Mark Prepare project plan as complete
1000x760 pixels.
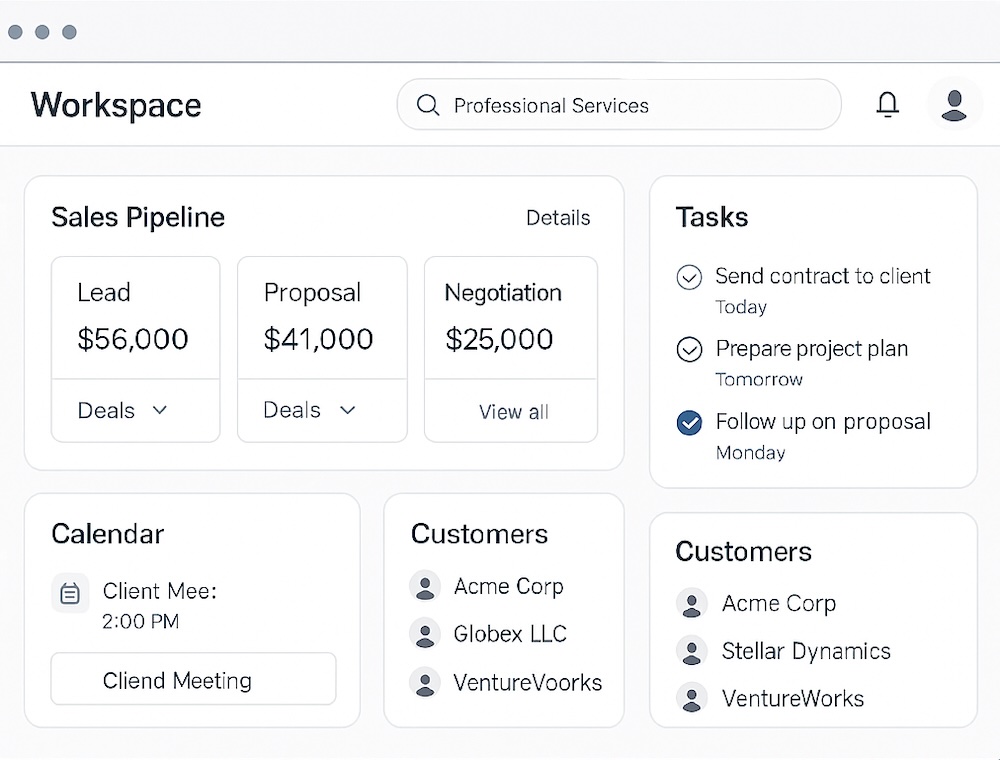point(689,349)
